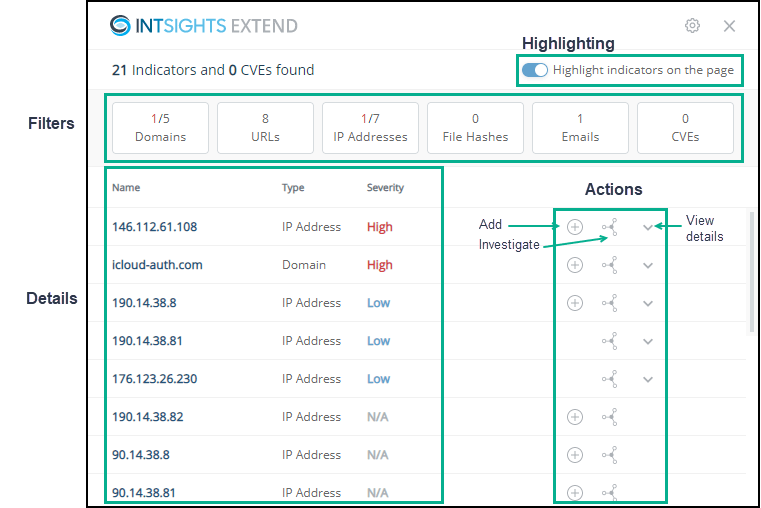
Task: Add indicator icloud-auth.com
Action: [x=575, y=265]
